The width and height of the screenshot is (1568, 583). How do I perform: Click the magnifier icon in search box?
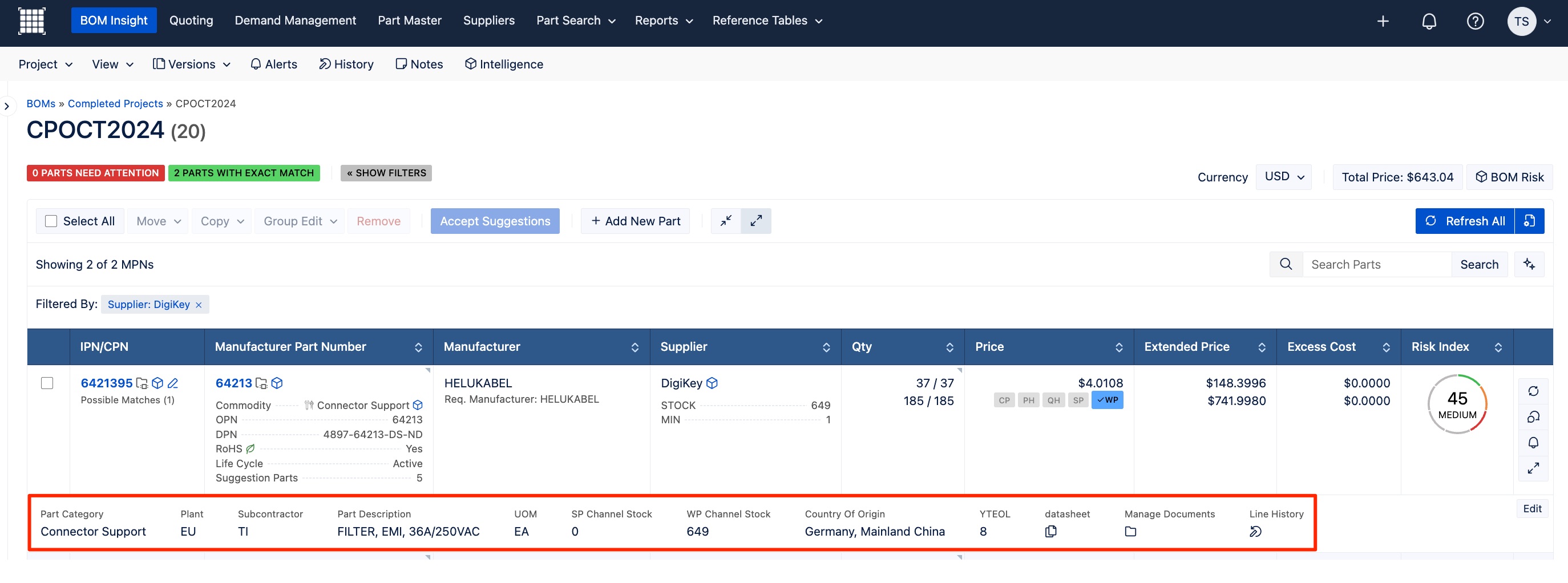tap(1286, 264)
